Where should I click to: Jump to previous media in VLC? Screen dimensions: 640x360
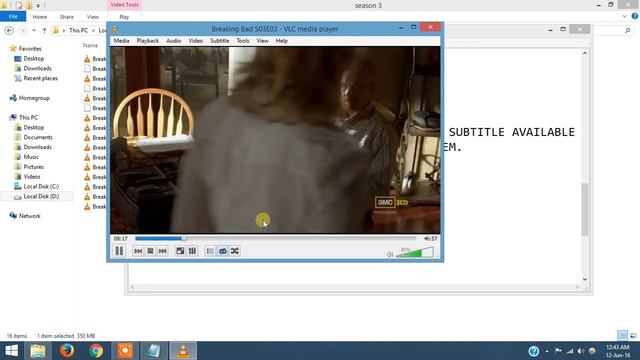[138, 251]
